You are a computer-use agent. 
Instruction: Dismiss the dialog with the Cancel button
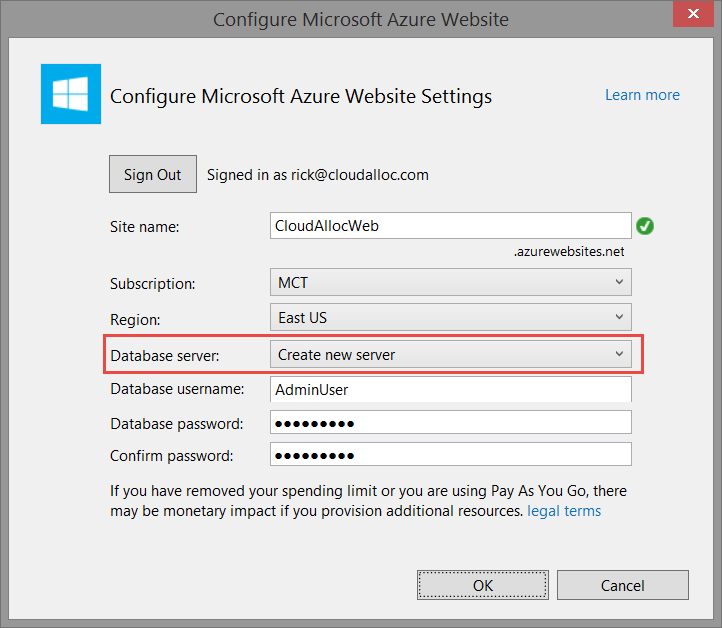click(622, 585)
